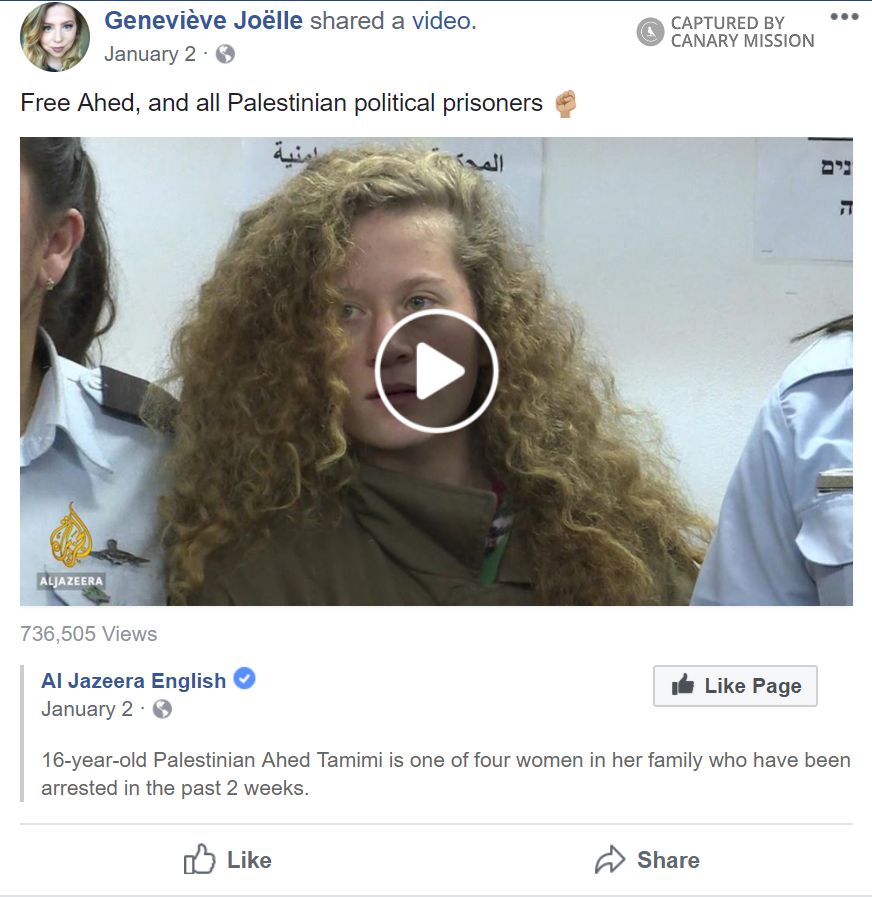Click the Share label text
Image resolution: width=872 pixels, height=897 pixels.
coord(668,860)
